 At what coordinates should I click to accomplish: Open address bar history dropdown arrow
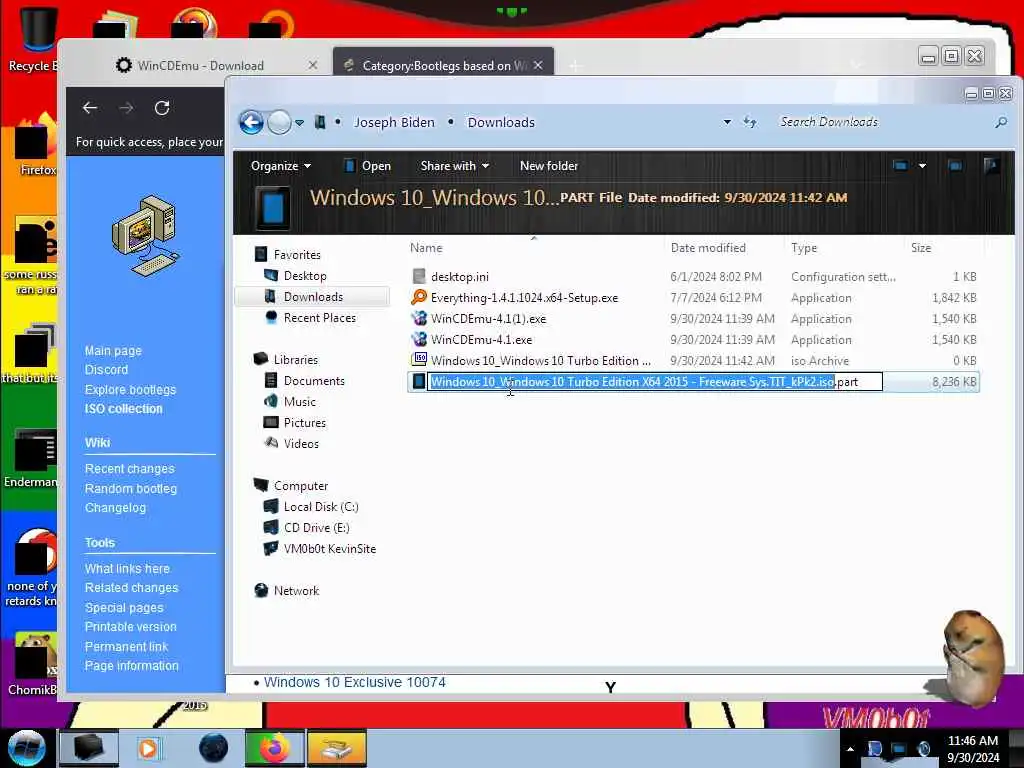[x=727, y=122]
